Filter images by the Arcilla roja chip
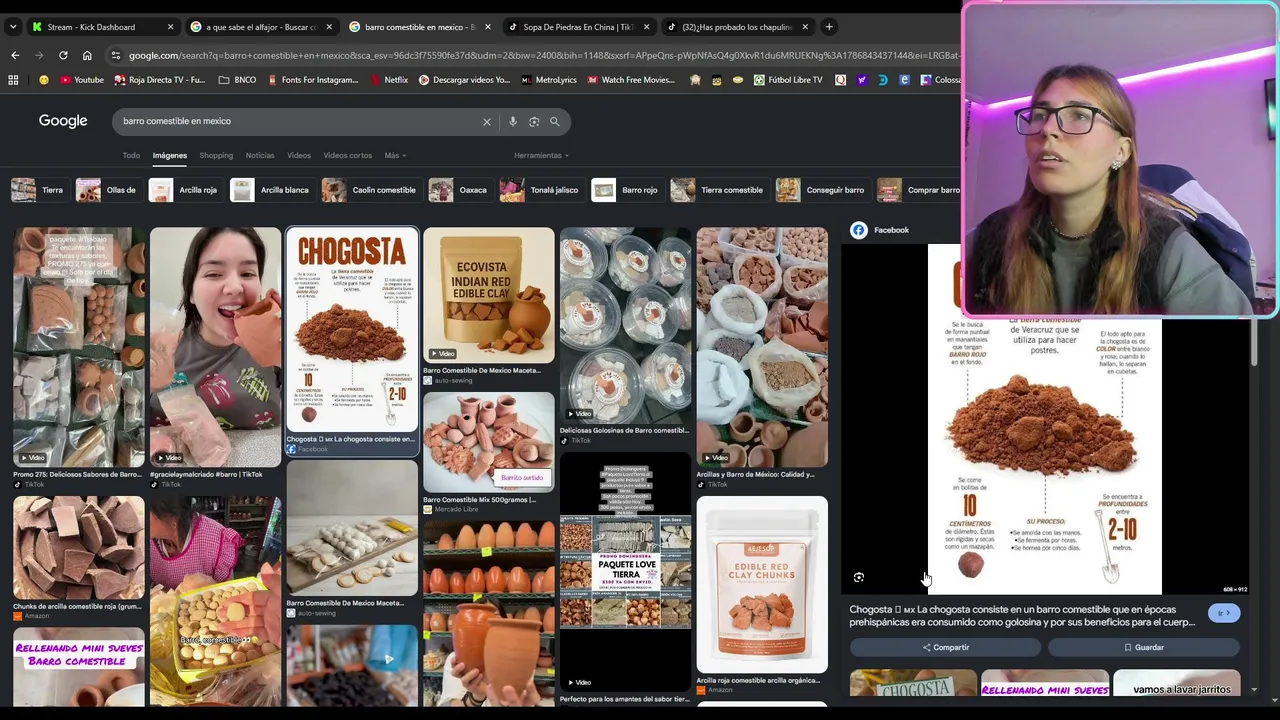 [x=184, y=190]
